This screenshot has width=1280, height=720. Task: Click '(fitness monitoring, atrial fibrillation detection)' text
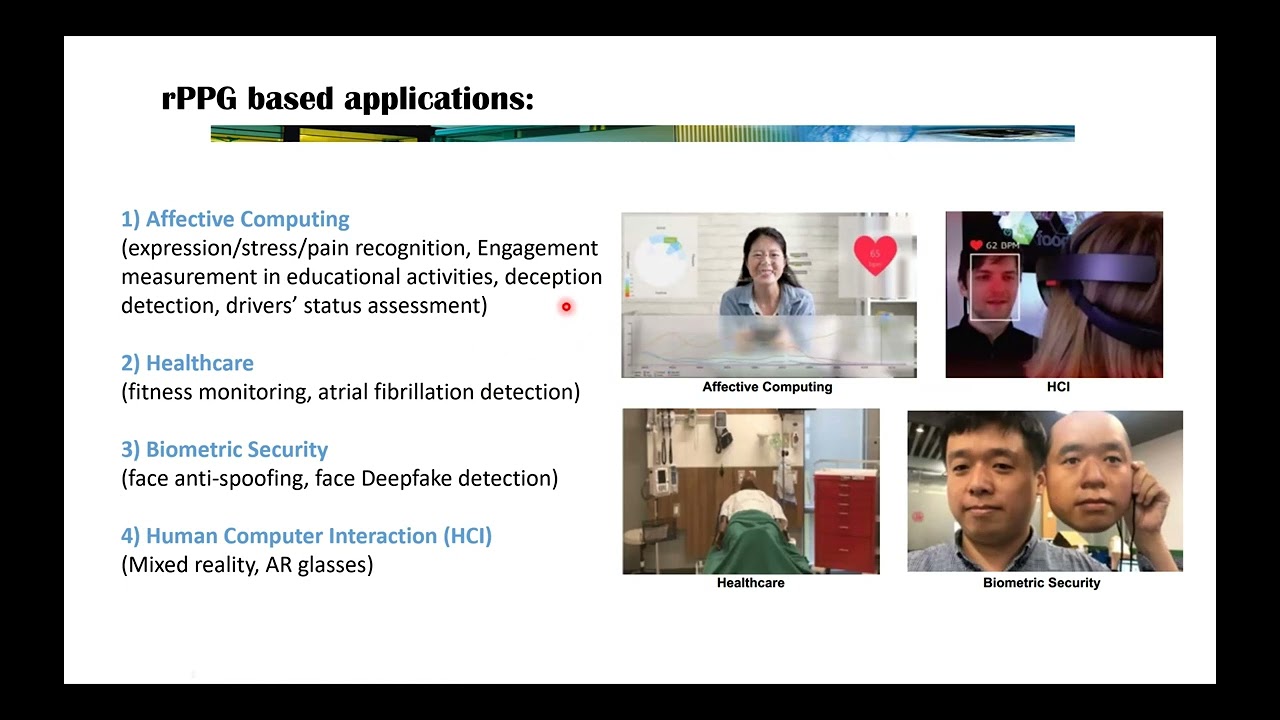point(351,392)
